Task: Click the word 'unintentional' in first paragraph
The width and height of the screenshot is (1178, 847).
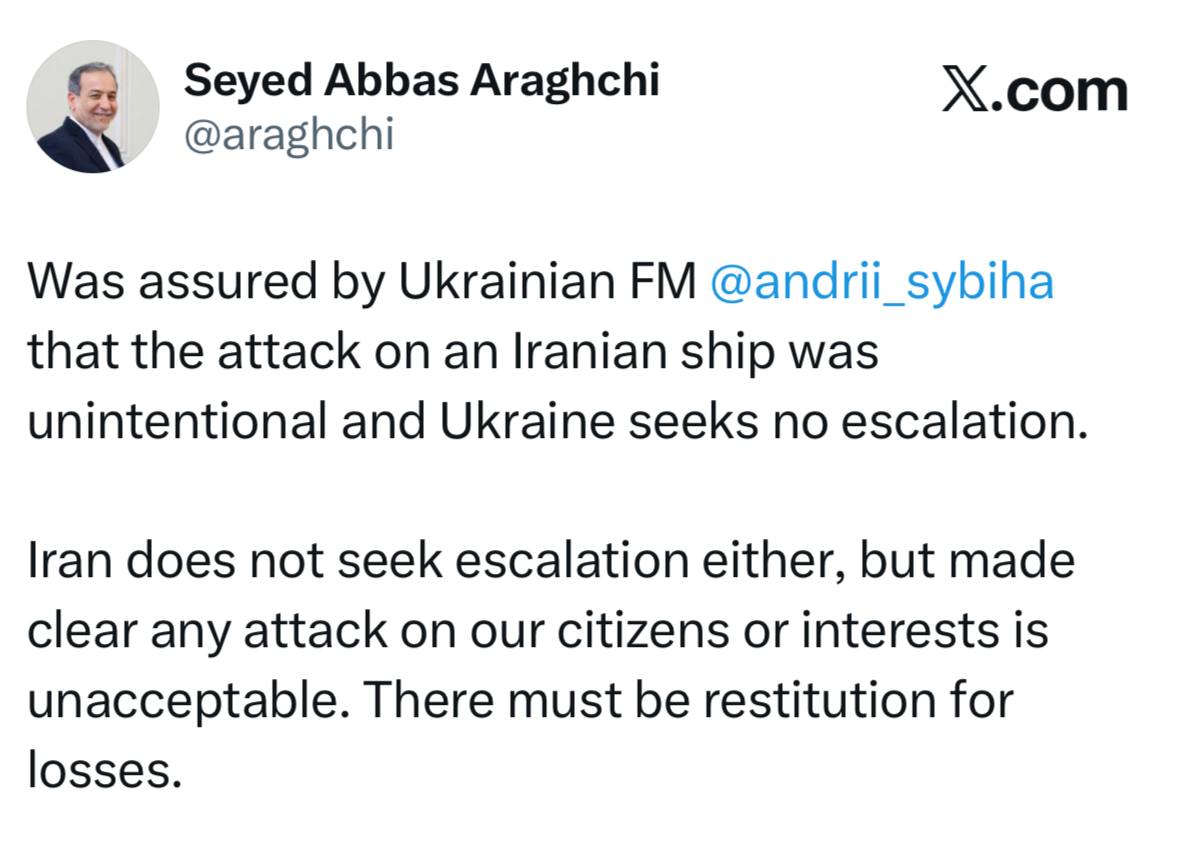Action: (x=177, y=421)
